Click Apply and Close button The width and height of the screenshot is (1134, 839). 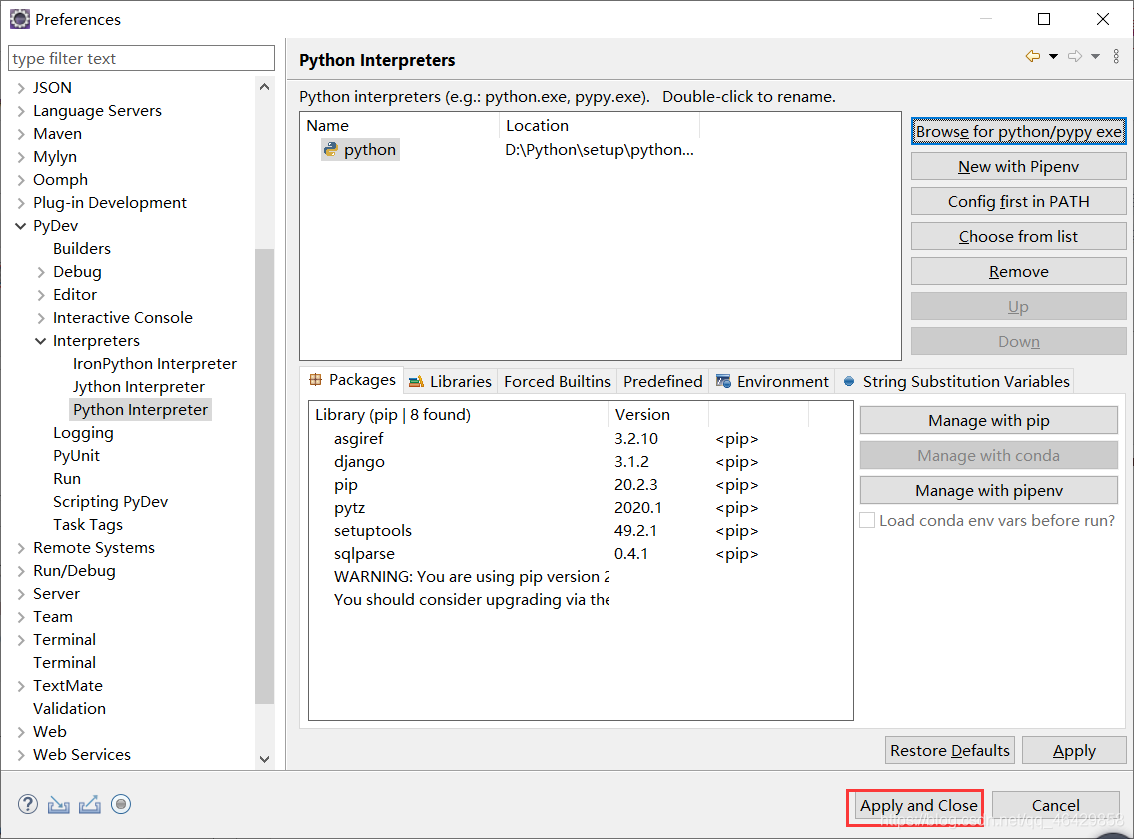pyautogui.click(x=918, y=805)
